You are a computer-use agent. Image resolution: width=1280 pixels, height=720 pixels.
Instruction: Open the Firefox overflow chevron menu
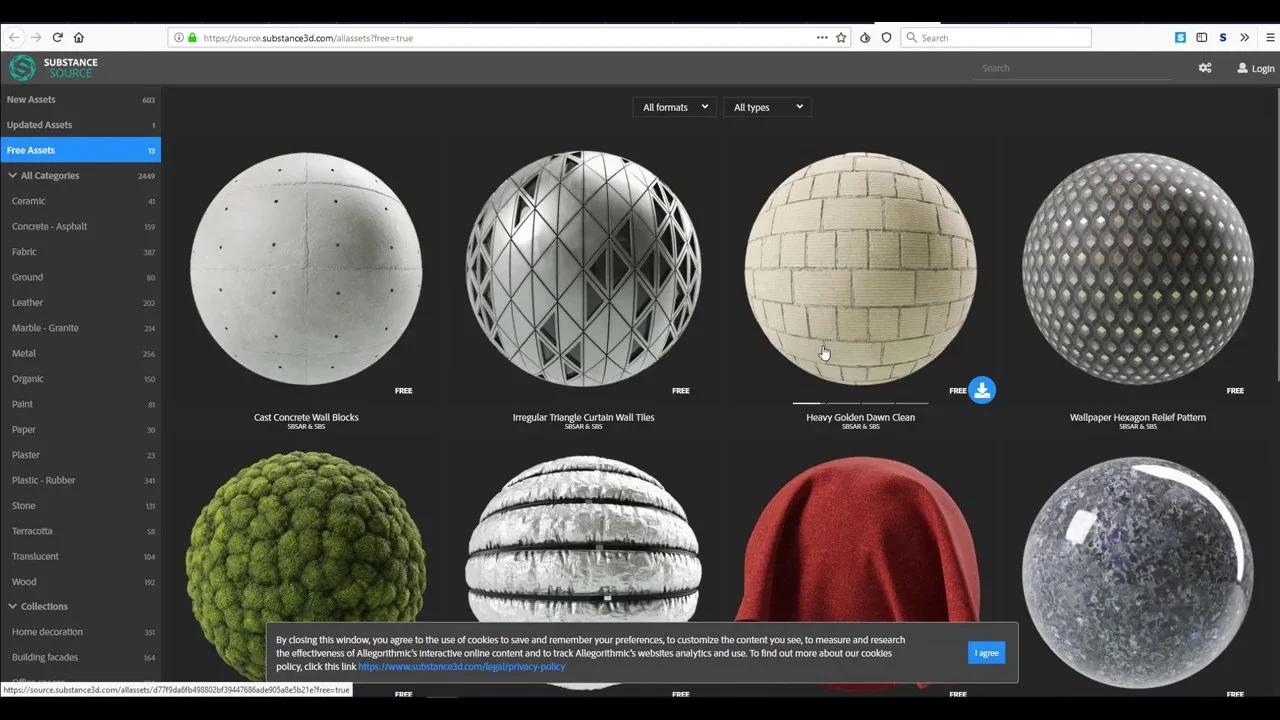point(1245,37)
